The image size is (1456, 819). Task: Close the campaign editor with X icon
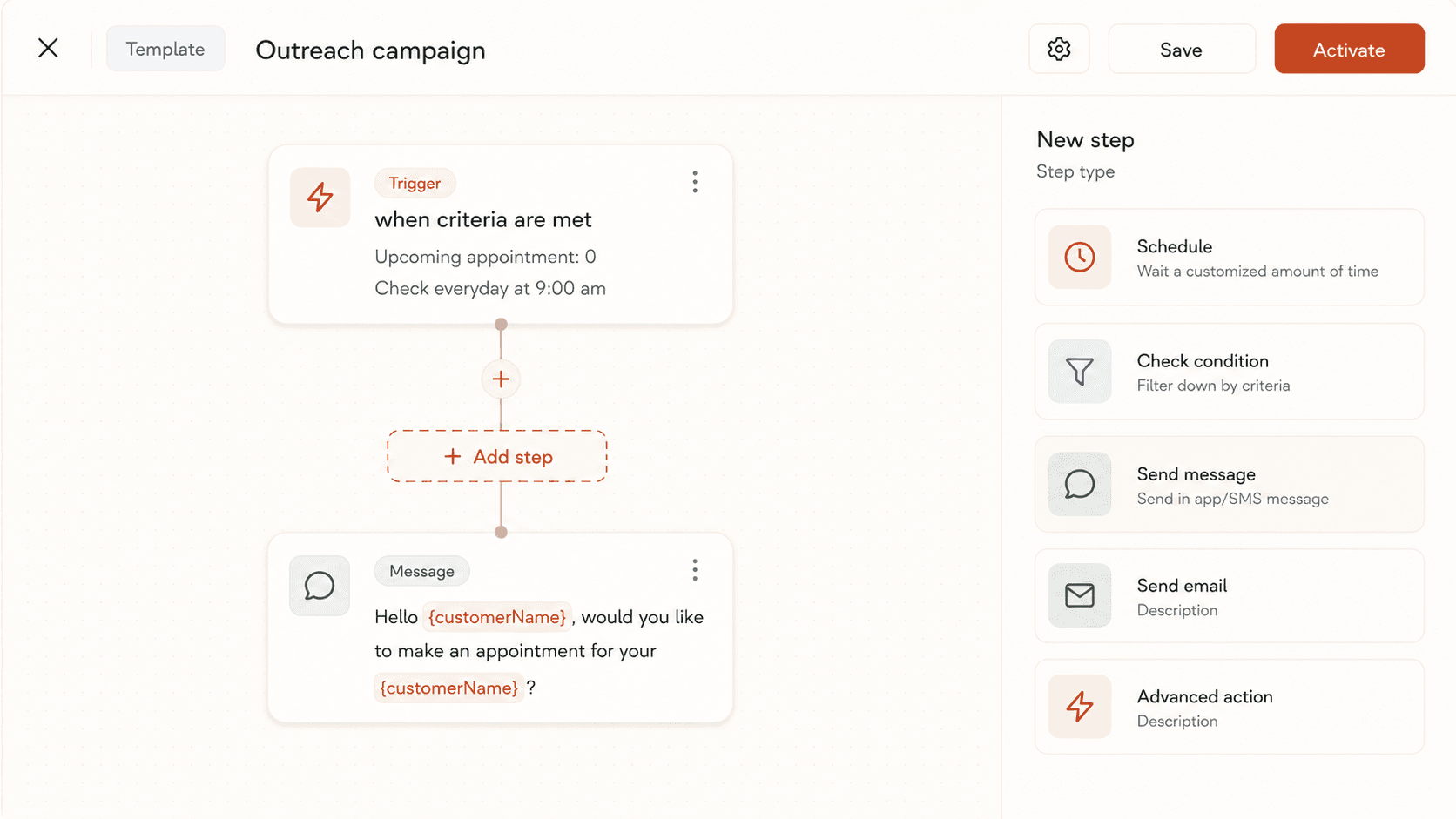pos(49,49)
